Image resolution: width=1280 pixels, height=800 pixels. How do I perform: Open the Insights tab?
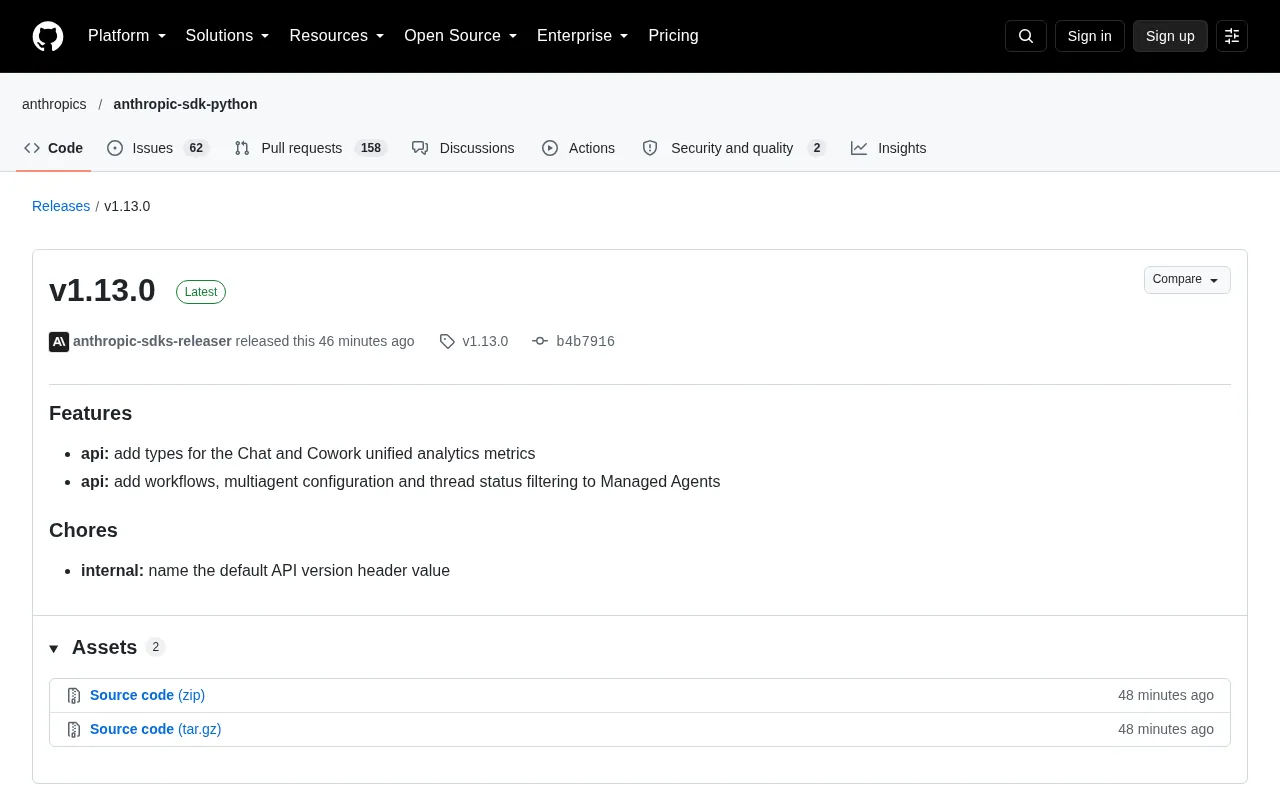click(889, 148)
